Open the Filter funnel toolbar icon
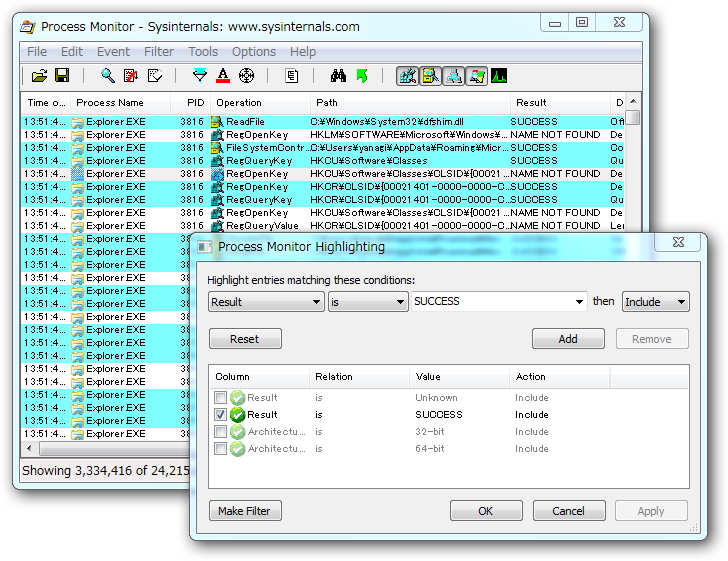 click(x=200, y=76)
